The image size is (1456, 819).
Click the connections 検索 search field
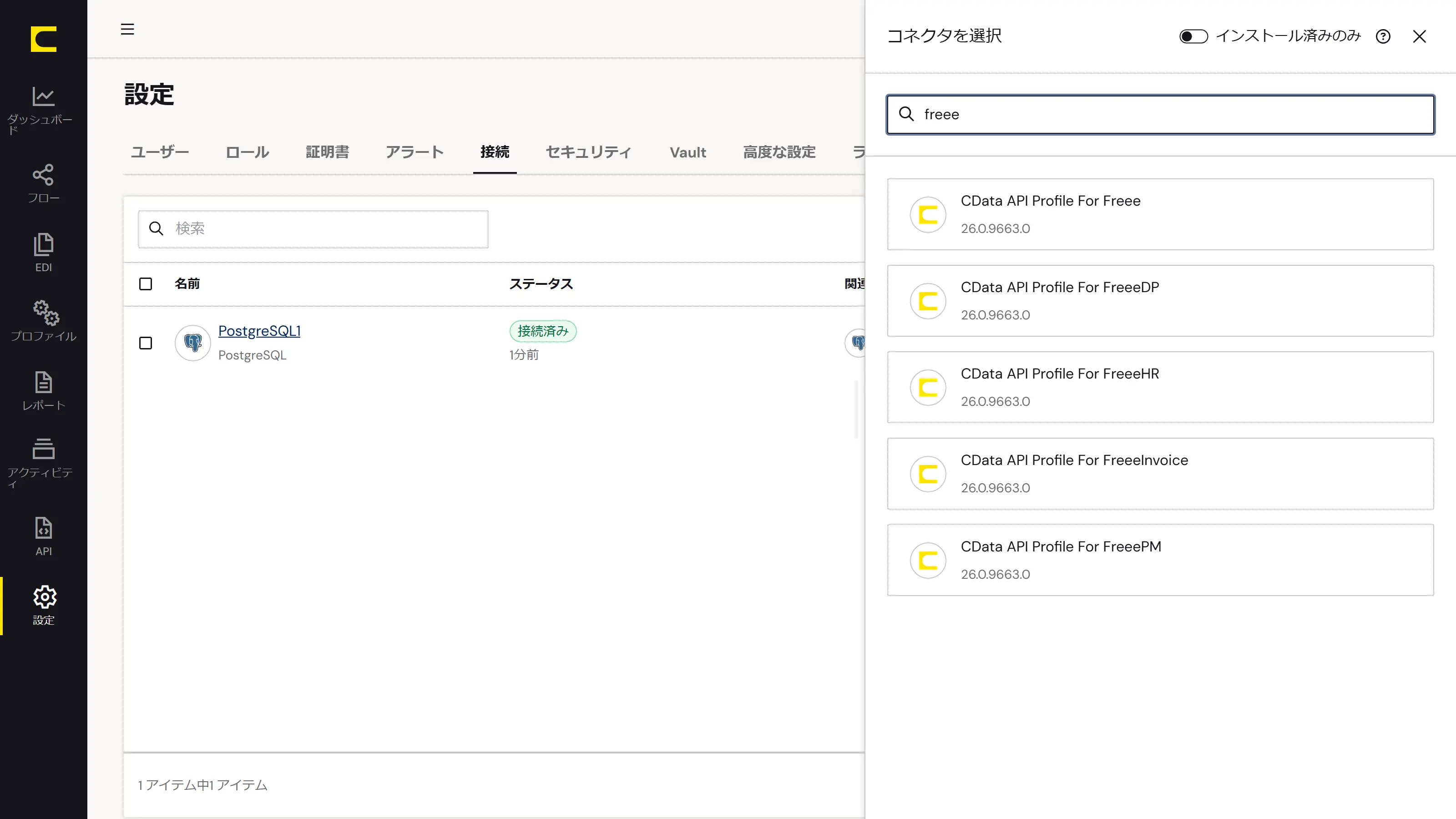(313, 229)
